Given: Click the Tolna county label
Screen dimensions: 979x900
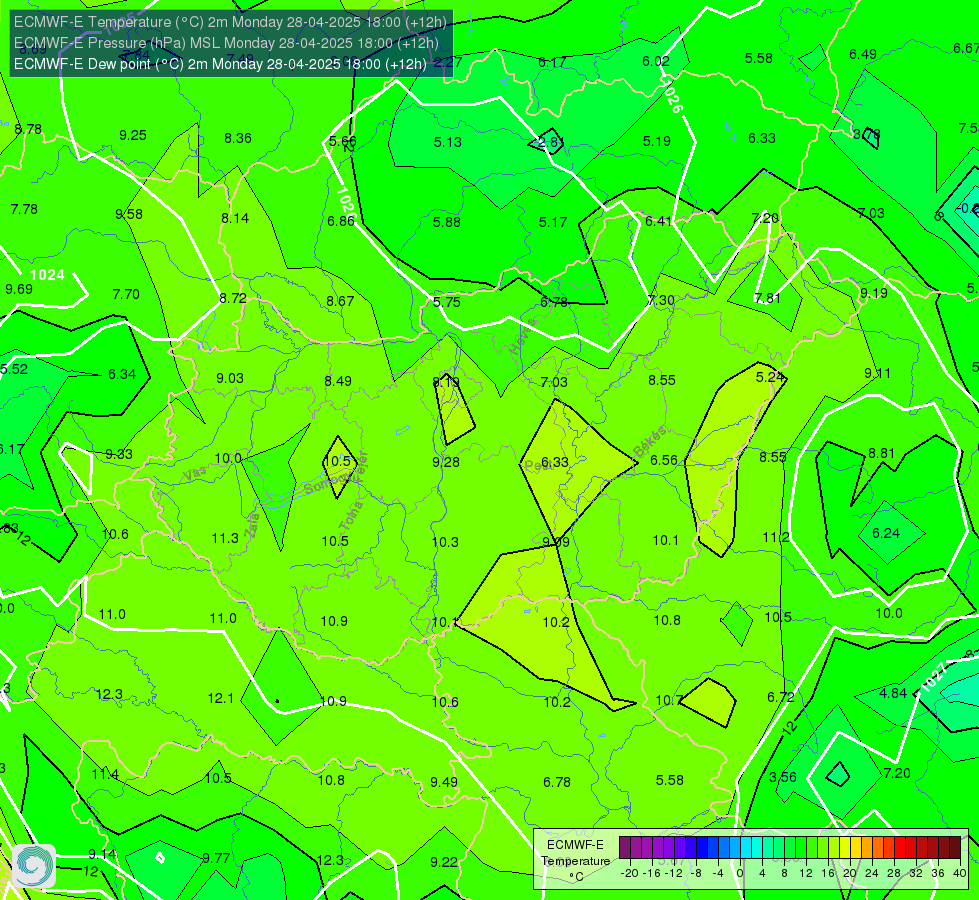Looking at the screenshot, I should tap(352, 515).
